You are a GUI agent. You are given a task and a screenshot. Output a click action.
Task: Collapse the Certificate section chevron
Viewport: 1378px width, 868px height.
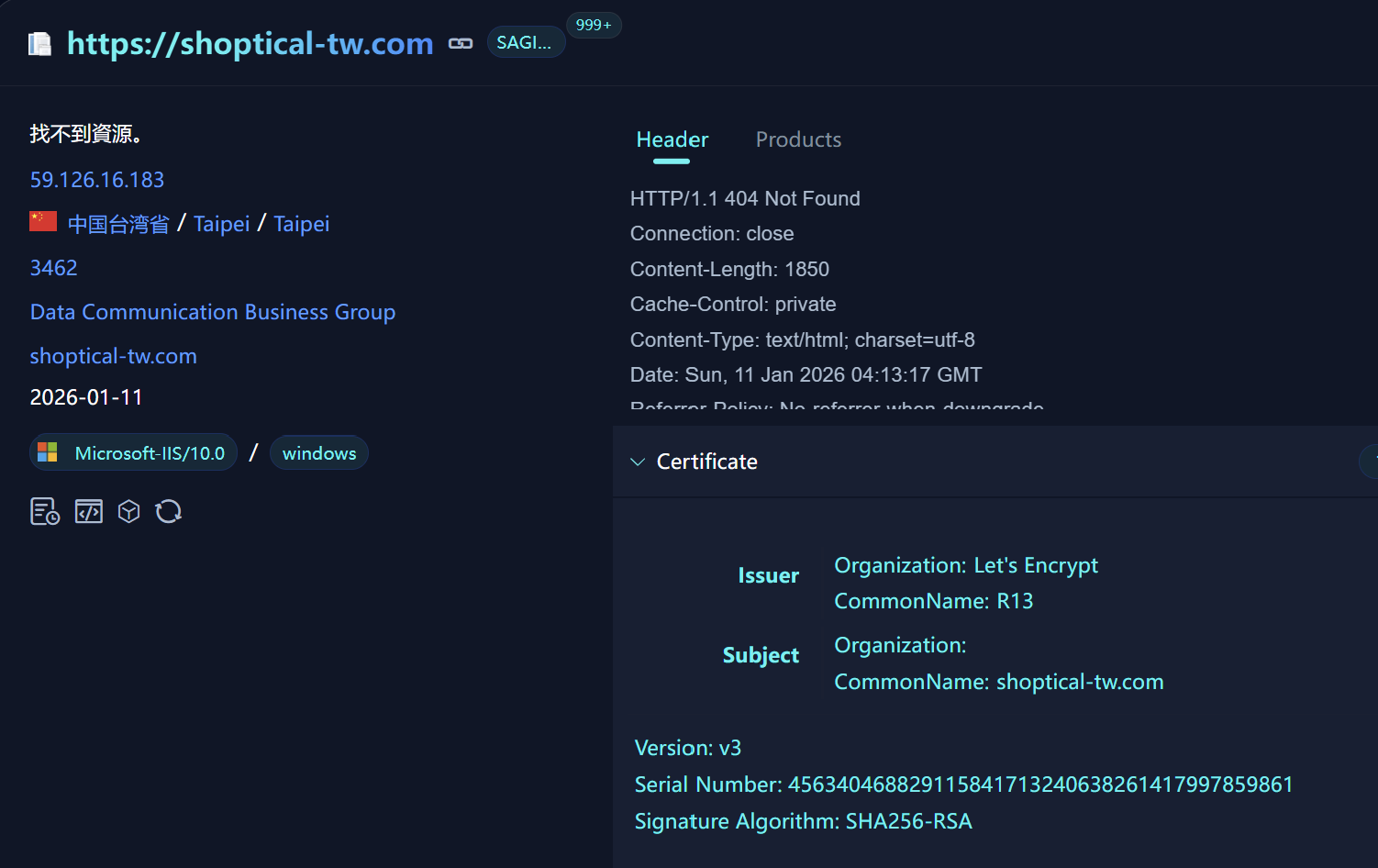click(x=638, y=462)
